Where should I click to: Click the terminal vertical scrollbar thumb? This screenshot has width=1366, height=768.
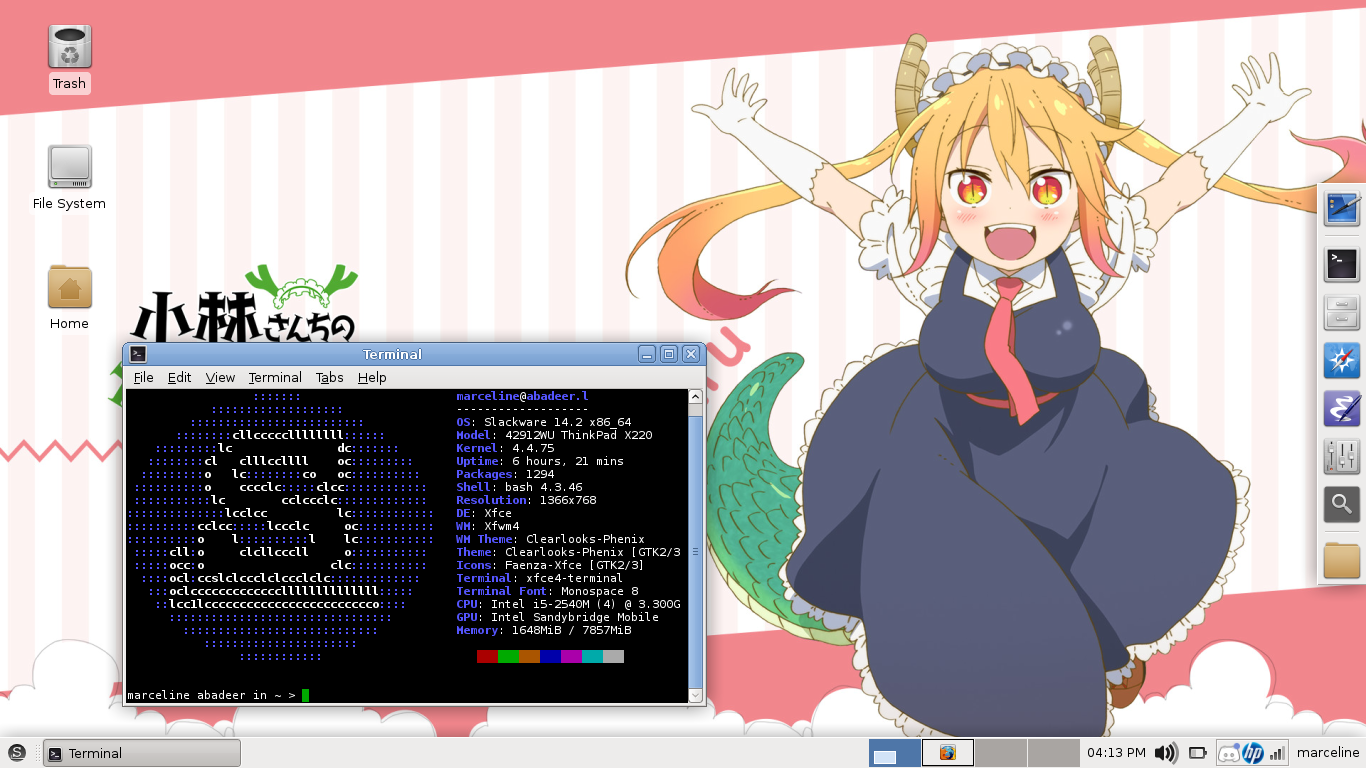[696, 551]
